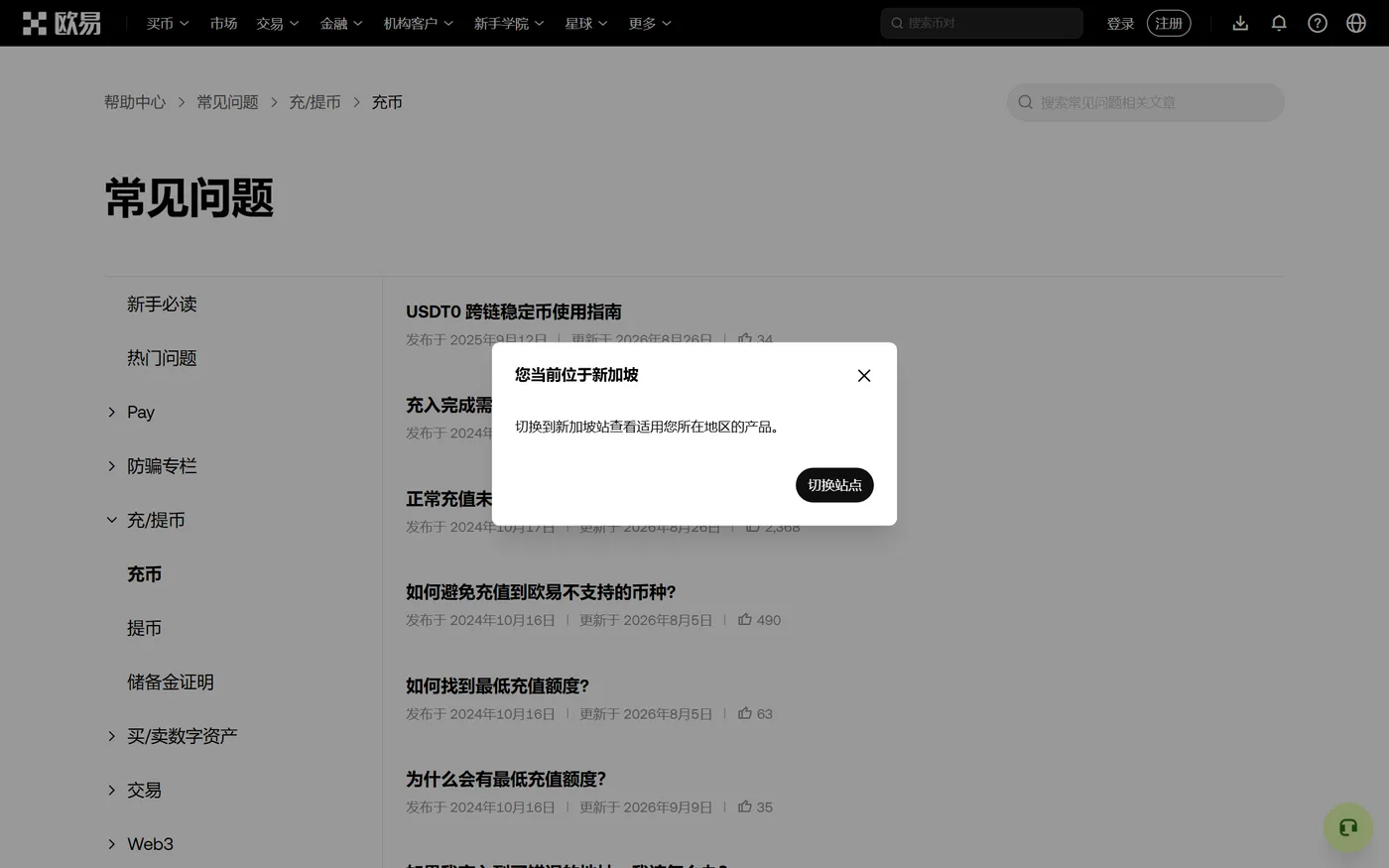This screenshot has height=868, width=1389.
Task: Open the 机构客户 dropdown menu
Action: (419, 23)
